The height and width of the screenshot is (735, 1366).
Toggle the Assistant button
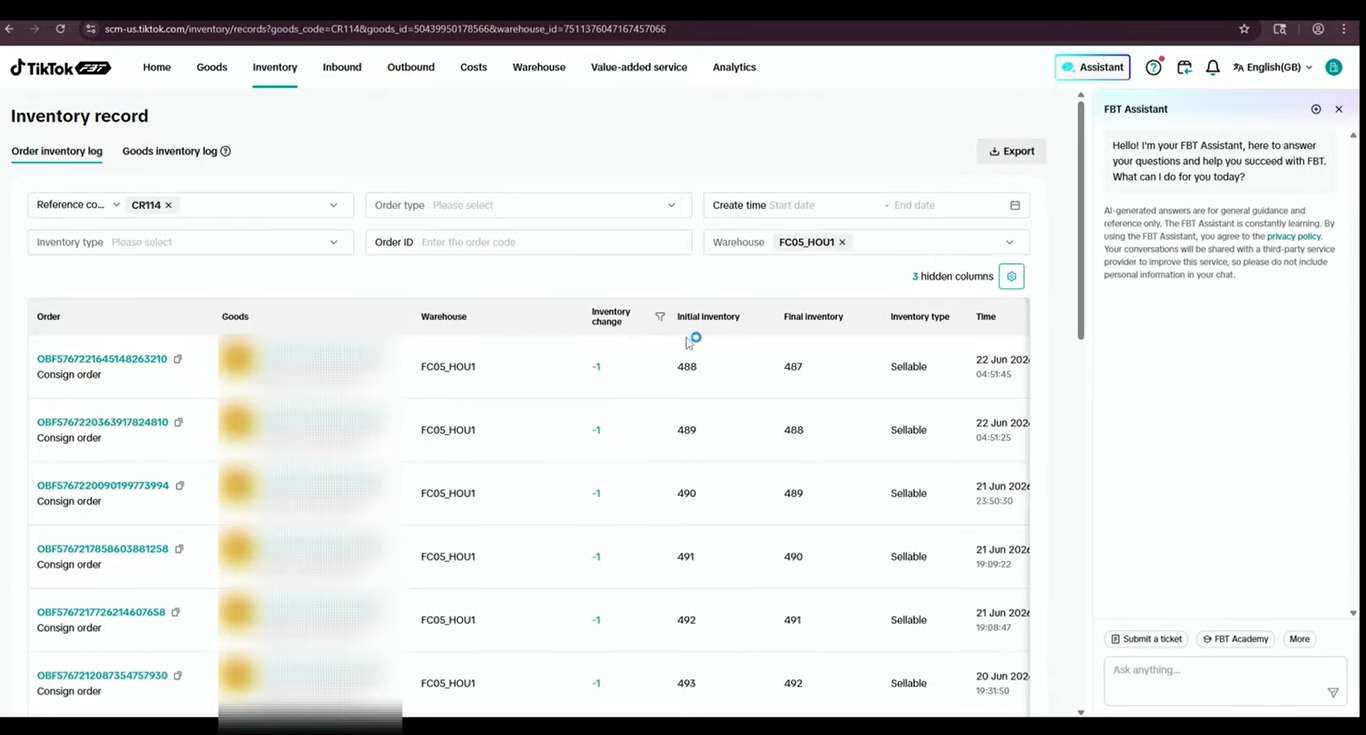click(x=1093, y=67)
